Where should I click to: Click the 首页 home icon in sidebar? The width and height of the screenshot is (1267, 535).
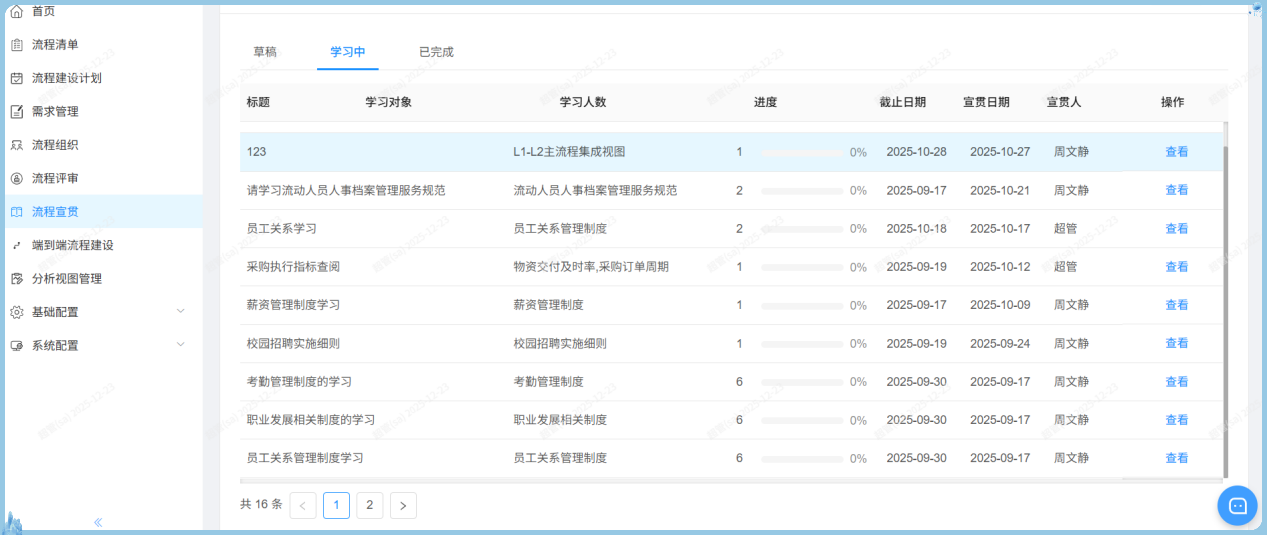click(x=16, y=11)
